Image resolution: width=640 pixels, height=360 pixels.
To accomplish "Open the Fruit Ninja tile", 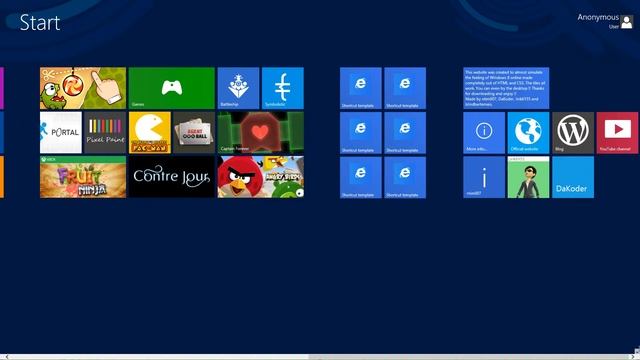I will pyautogui.click(x=83, y=177).
